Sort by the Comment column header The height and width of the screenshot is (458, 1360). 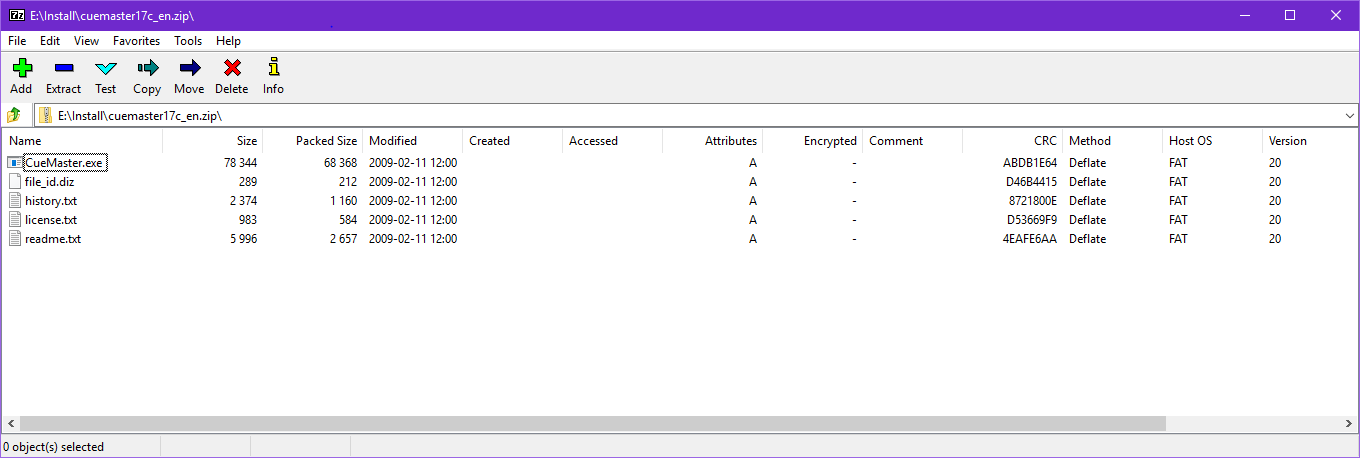click(912, 141)
